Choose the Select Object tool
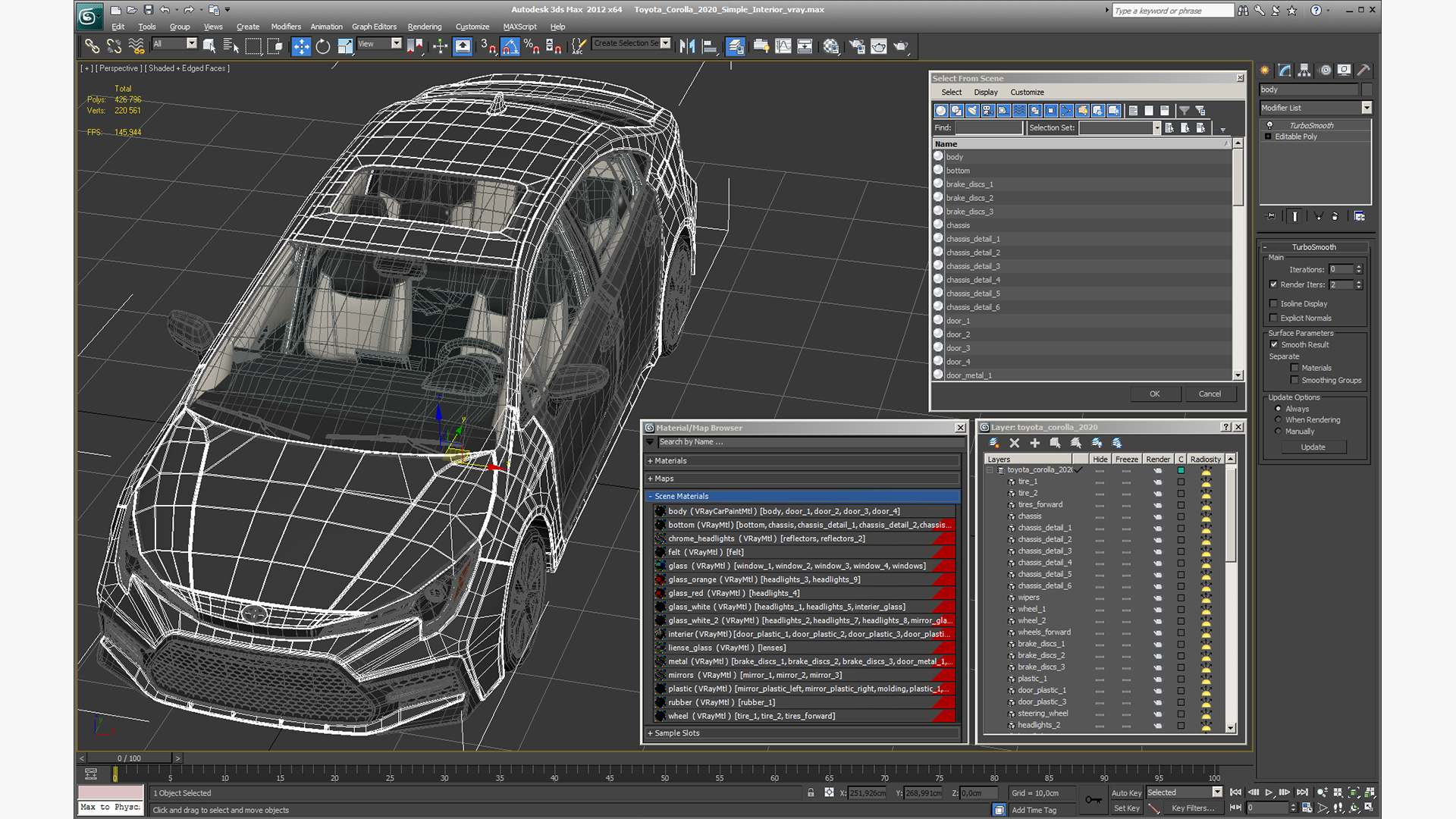The width and height of the screenshot is (1456, 819). coord(209,46)
